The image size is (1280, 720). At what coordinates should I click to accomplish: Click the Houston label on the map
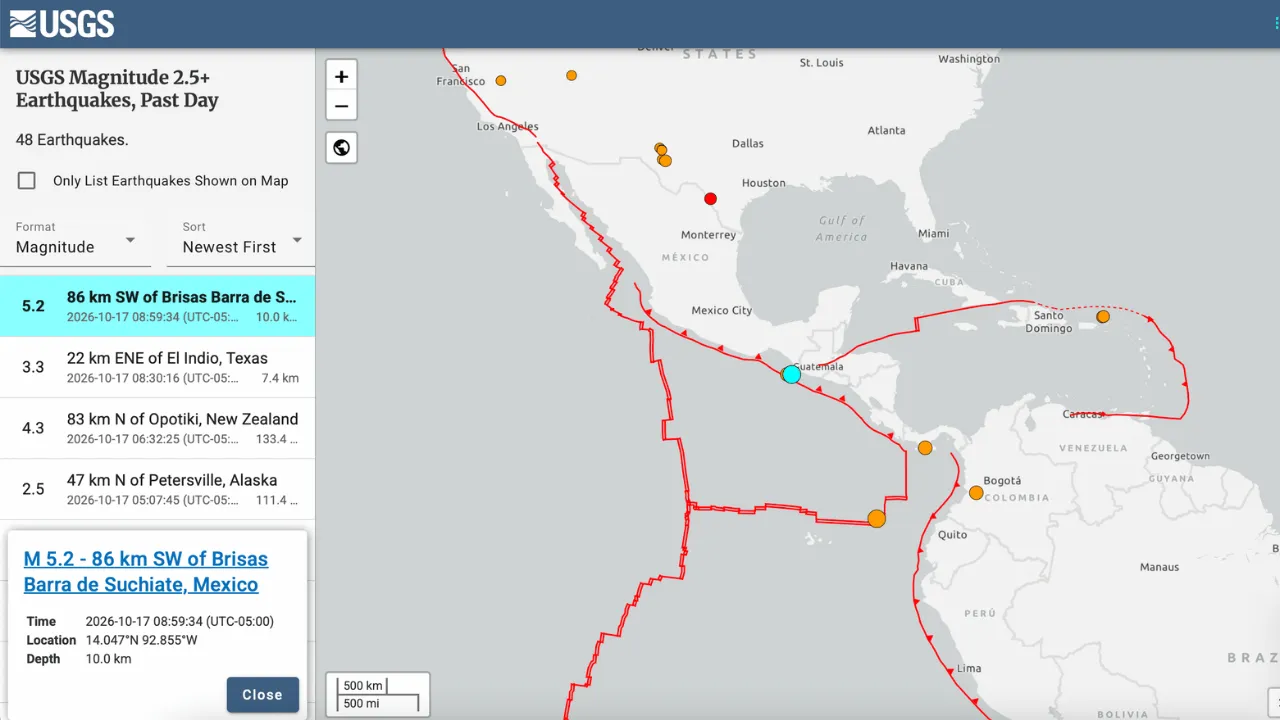coord(764,183)
